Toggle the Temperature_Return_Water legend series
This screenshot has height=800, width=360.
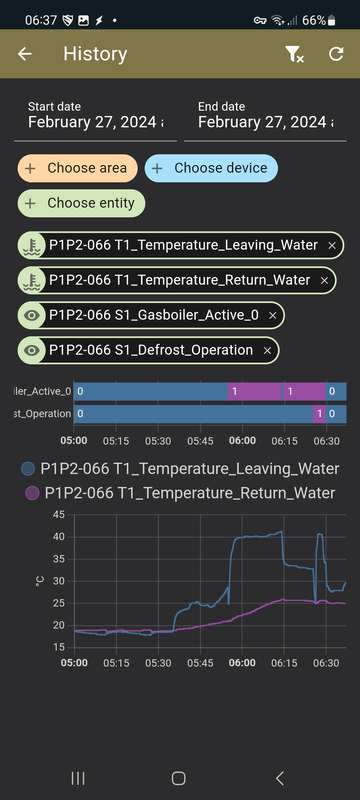[x=180, y=493]
